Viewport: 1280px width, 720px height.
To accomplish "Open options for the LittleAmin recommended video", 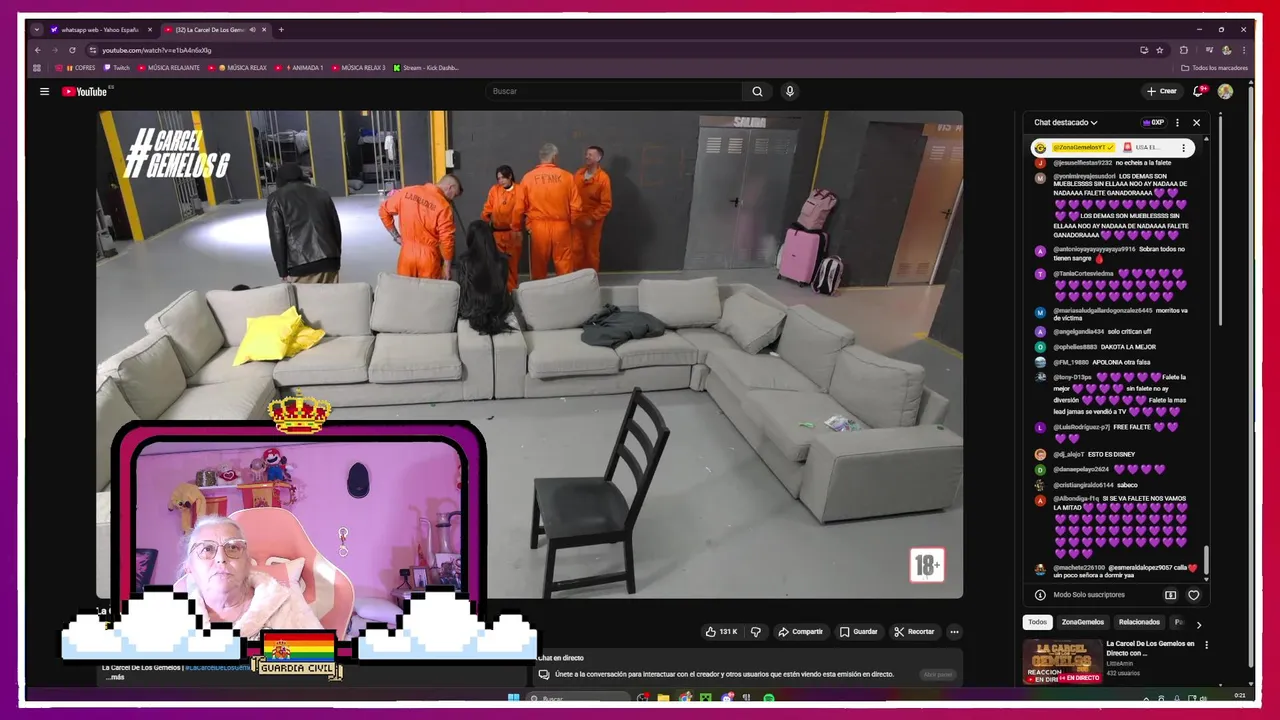I will pos(1206,645).
